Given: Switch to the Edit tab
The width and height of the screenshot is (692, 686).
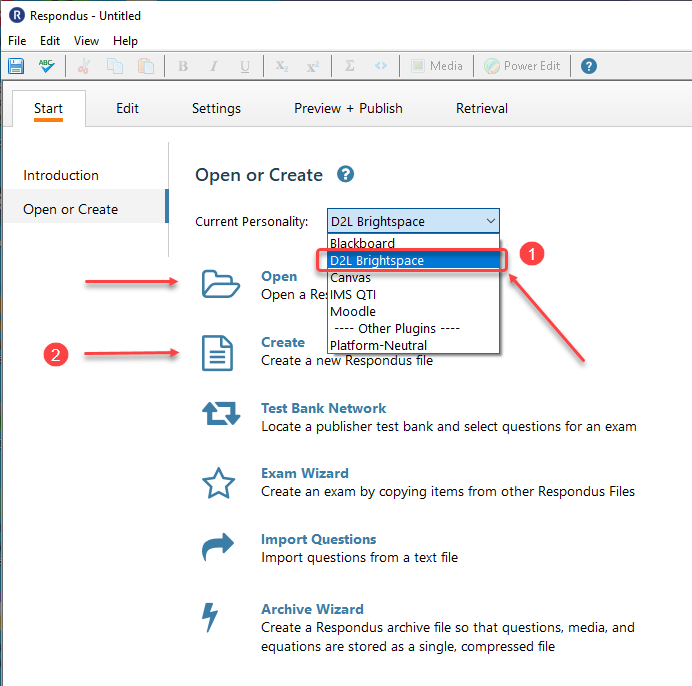Looking at the screenshot, I should 127,108.
